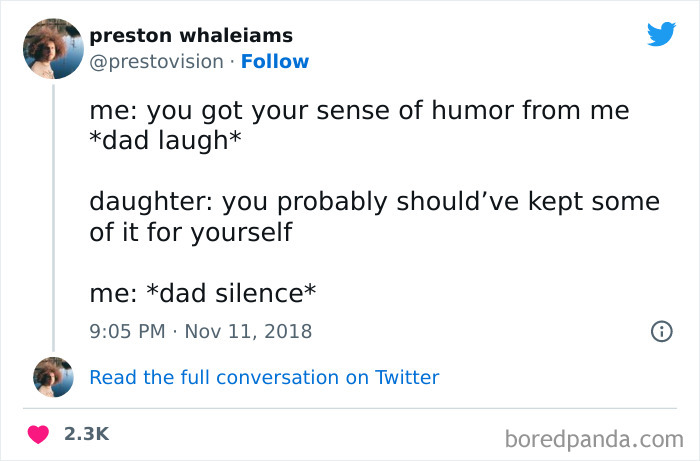
Task: Click the "daughter: you probably should've kept" line
Action: click(x=374, y=202)
